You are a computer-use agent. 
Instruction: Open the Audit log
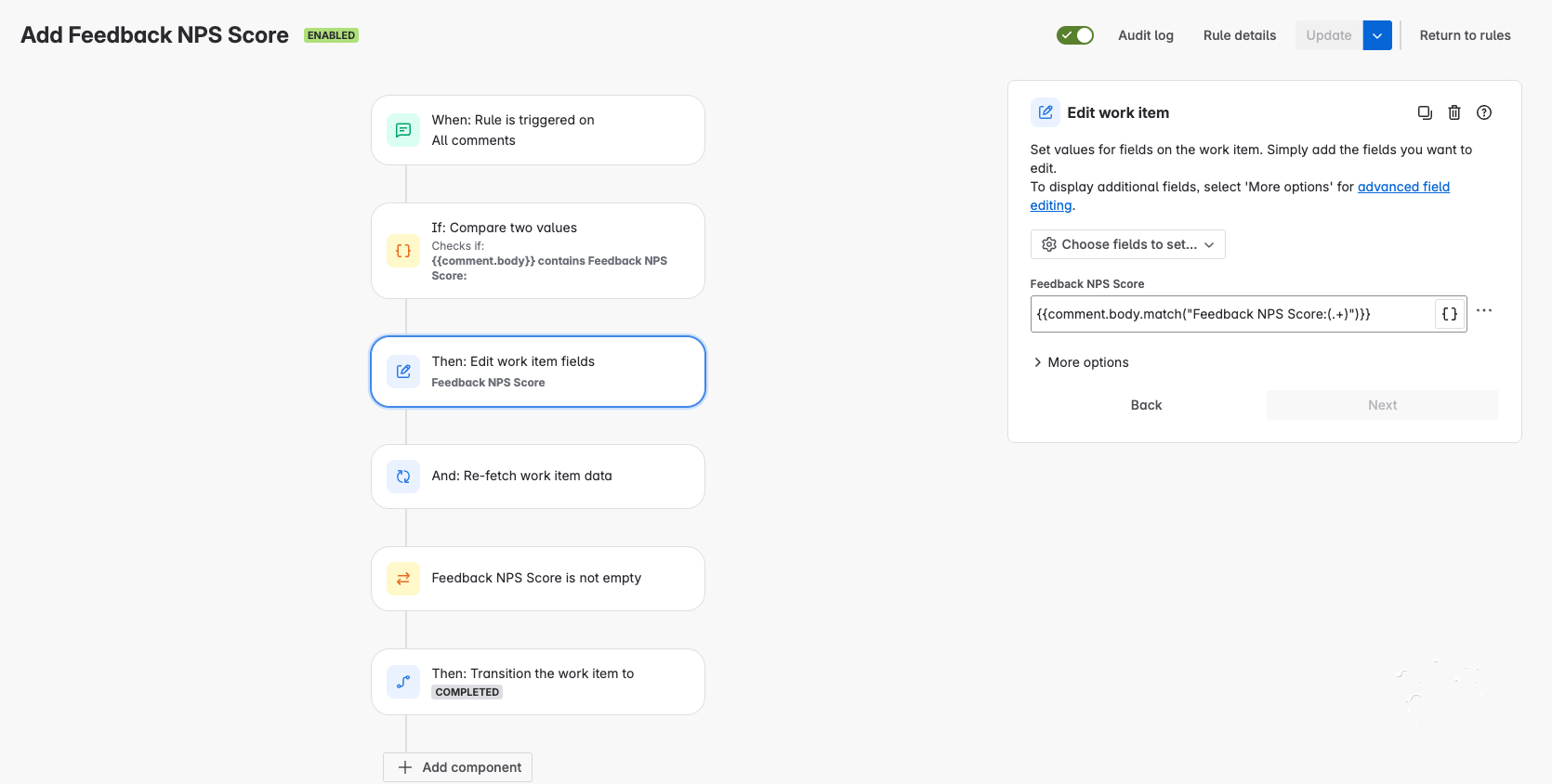tap(1146, 35)
